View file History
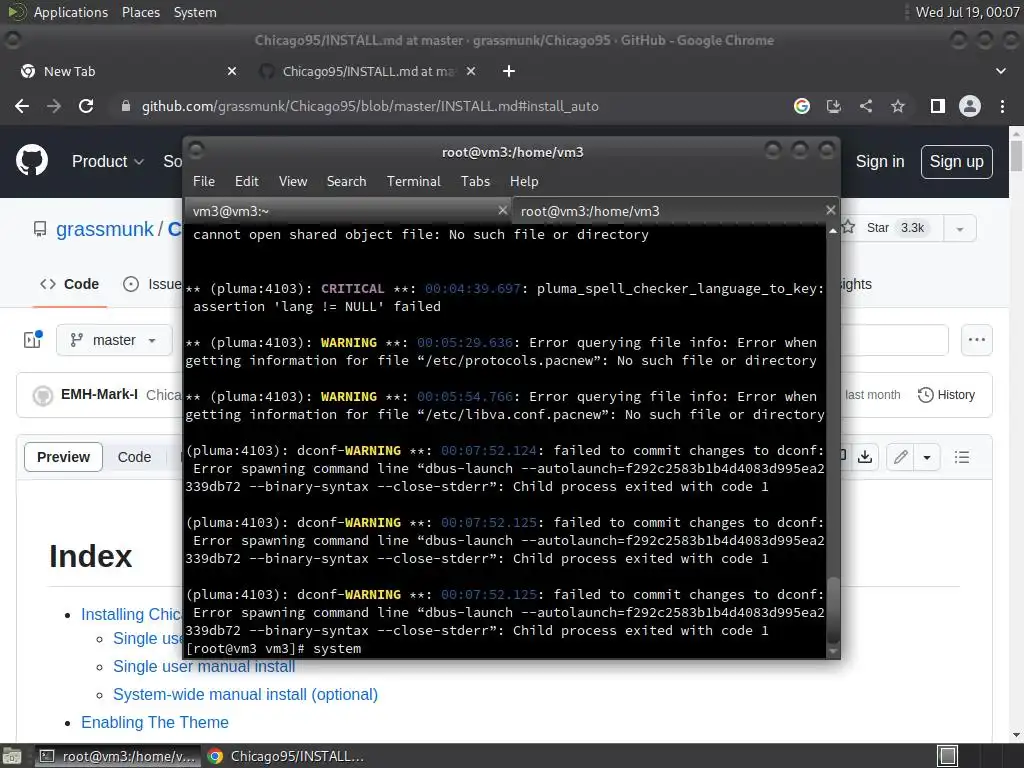Image resolution: width=1024 pixels, height=768 pixels. coord(946,395)
